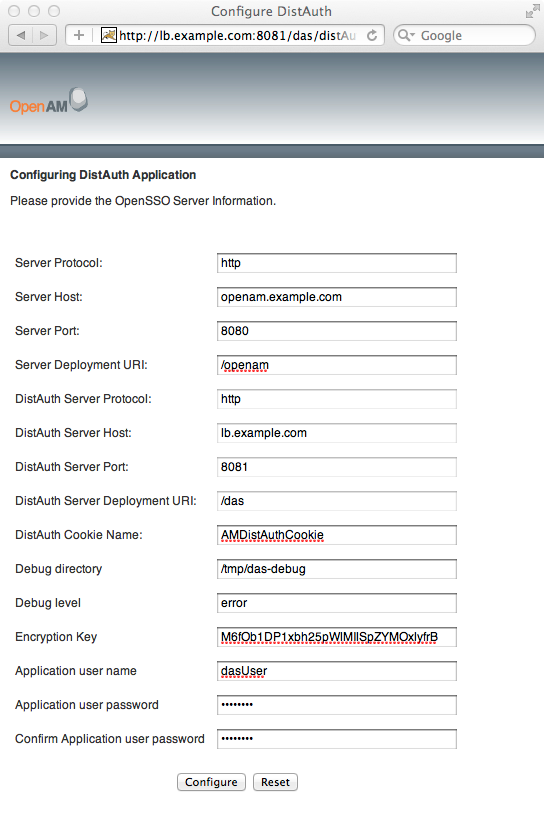This screenshot has width=544, height=824.
Task: Click the site favicon in address bar
Action: click(x=108, y=35)
